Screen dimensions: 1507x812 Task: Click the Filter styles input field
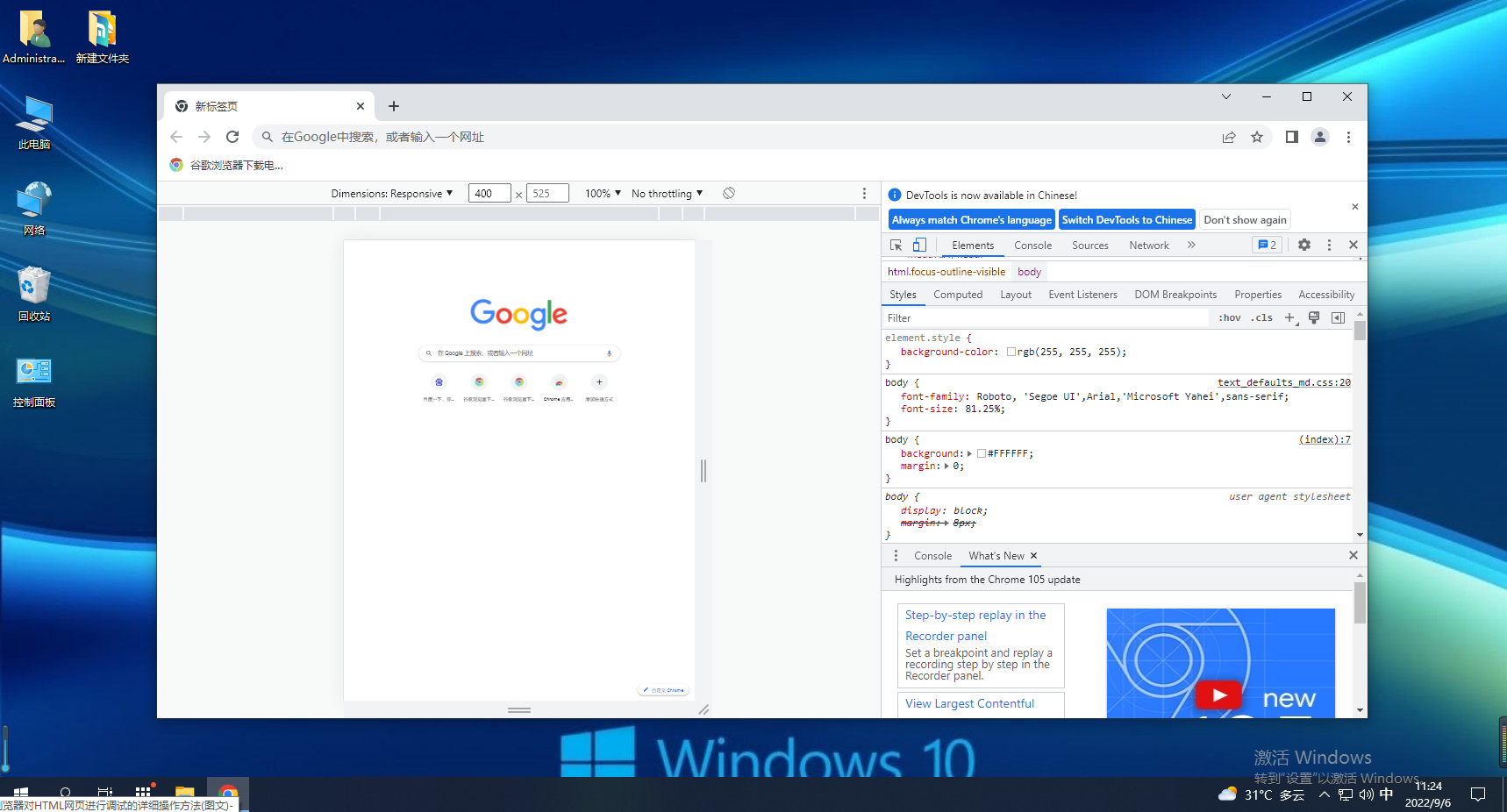[x=1044, y=318]
